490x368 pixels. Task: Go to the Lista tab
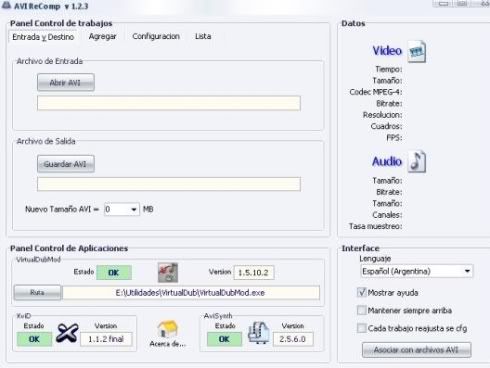point(203,36)
